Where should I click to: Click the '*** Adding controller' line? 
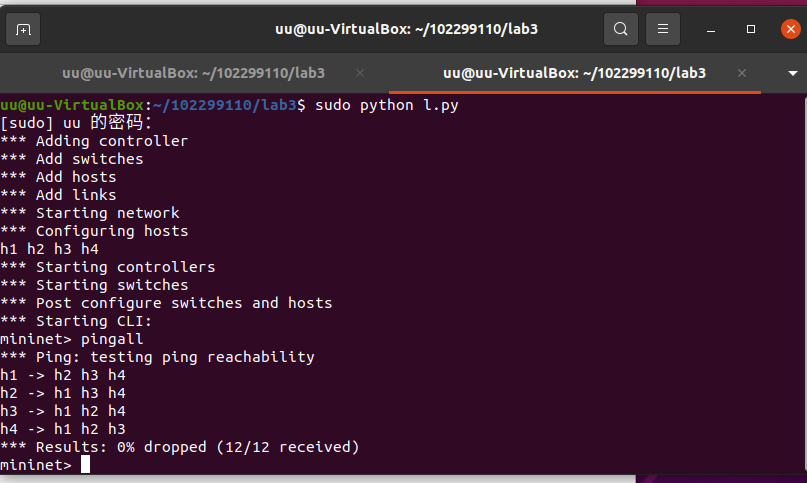click(94, 141)
